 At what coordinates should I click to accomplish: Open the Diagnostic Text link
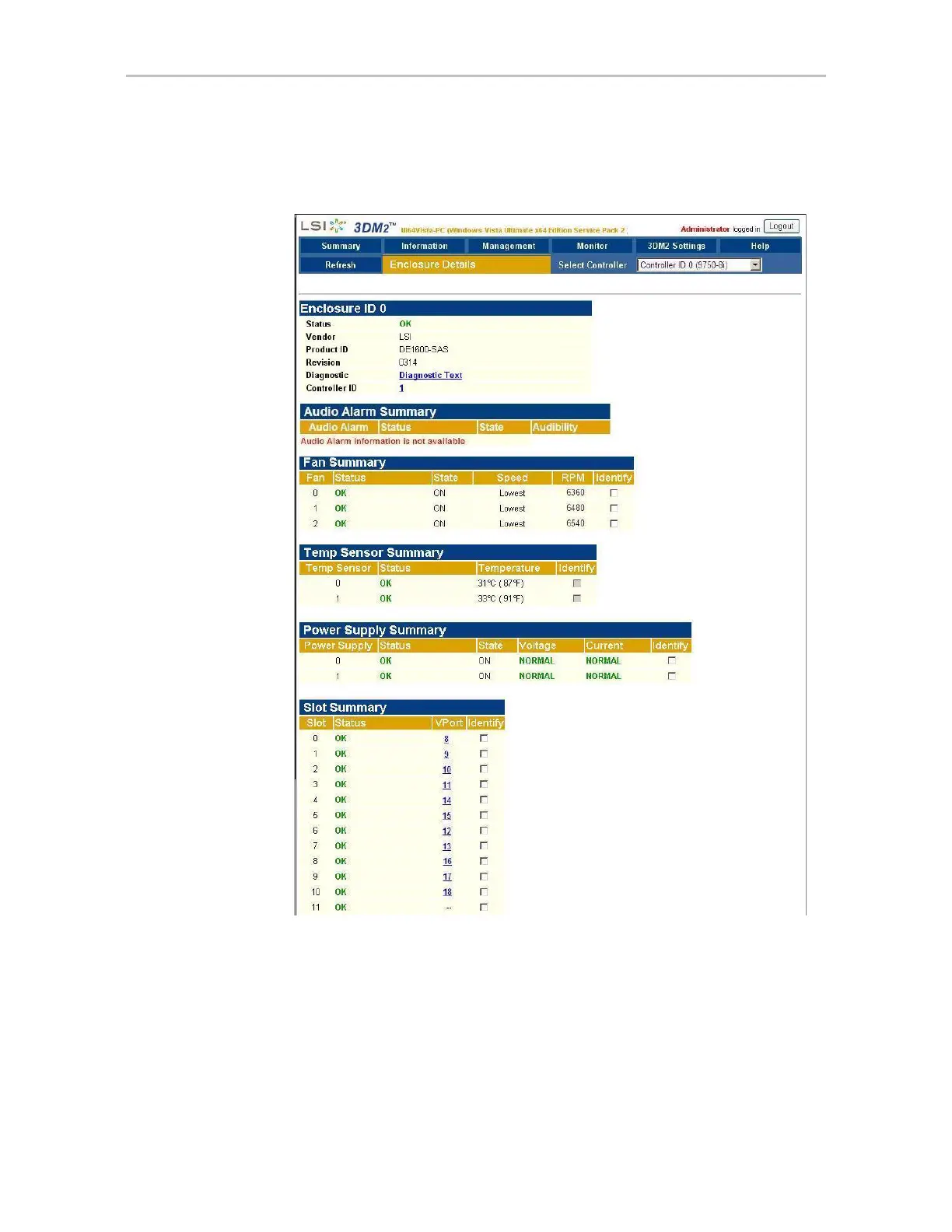[430, 375]
